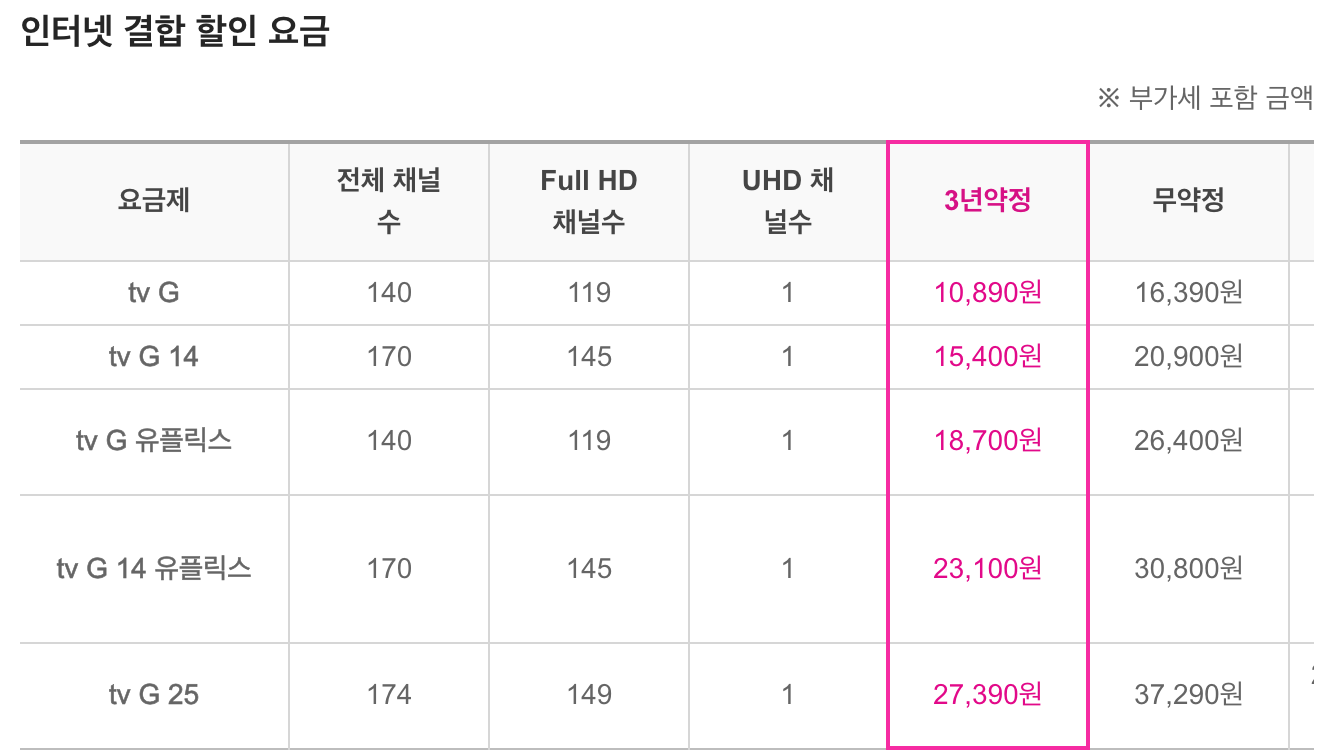Select the tv G 25 plan name
The height and width of the screenshot is (750, 1334).
point(154,694)
